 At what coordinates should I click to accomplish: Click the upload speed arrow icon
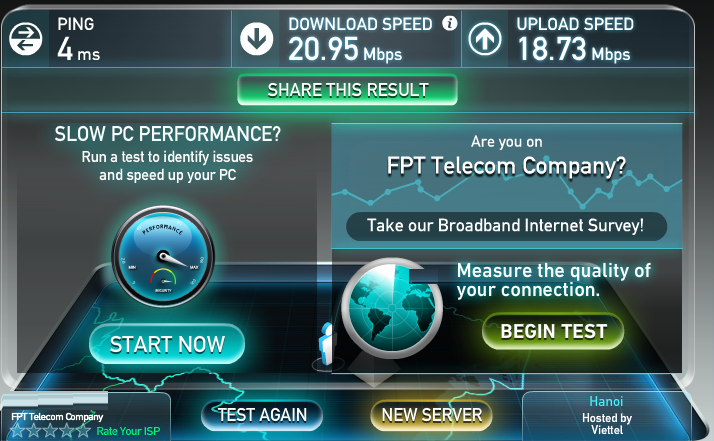point(485,39)
